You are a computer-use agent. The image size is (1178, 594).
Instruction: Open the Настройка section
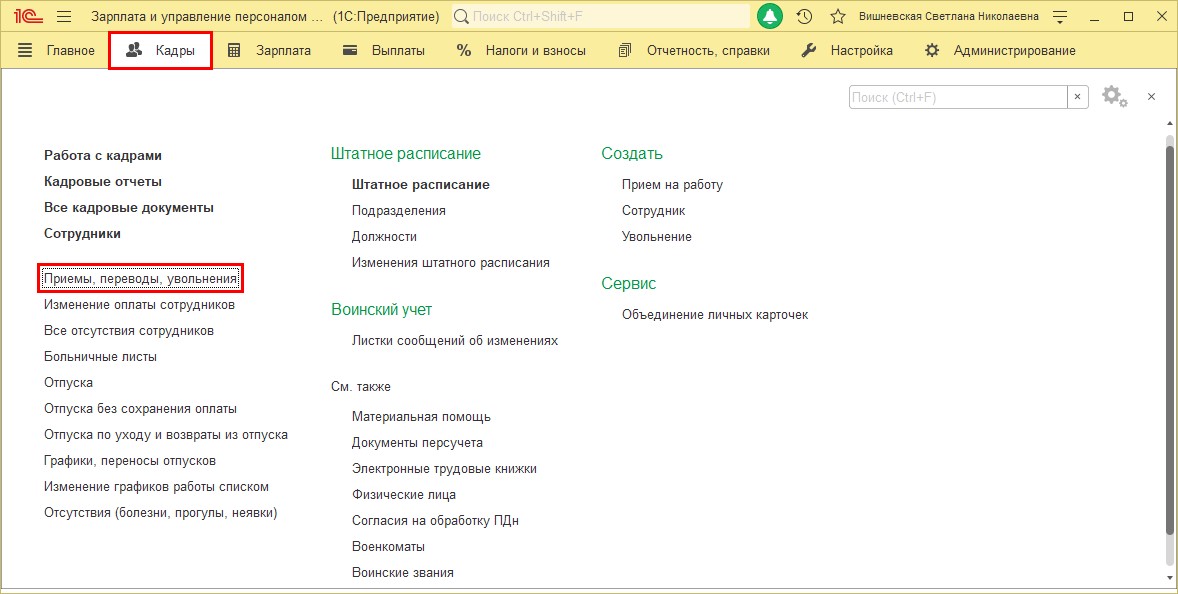point(862,50)
